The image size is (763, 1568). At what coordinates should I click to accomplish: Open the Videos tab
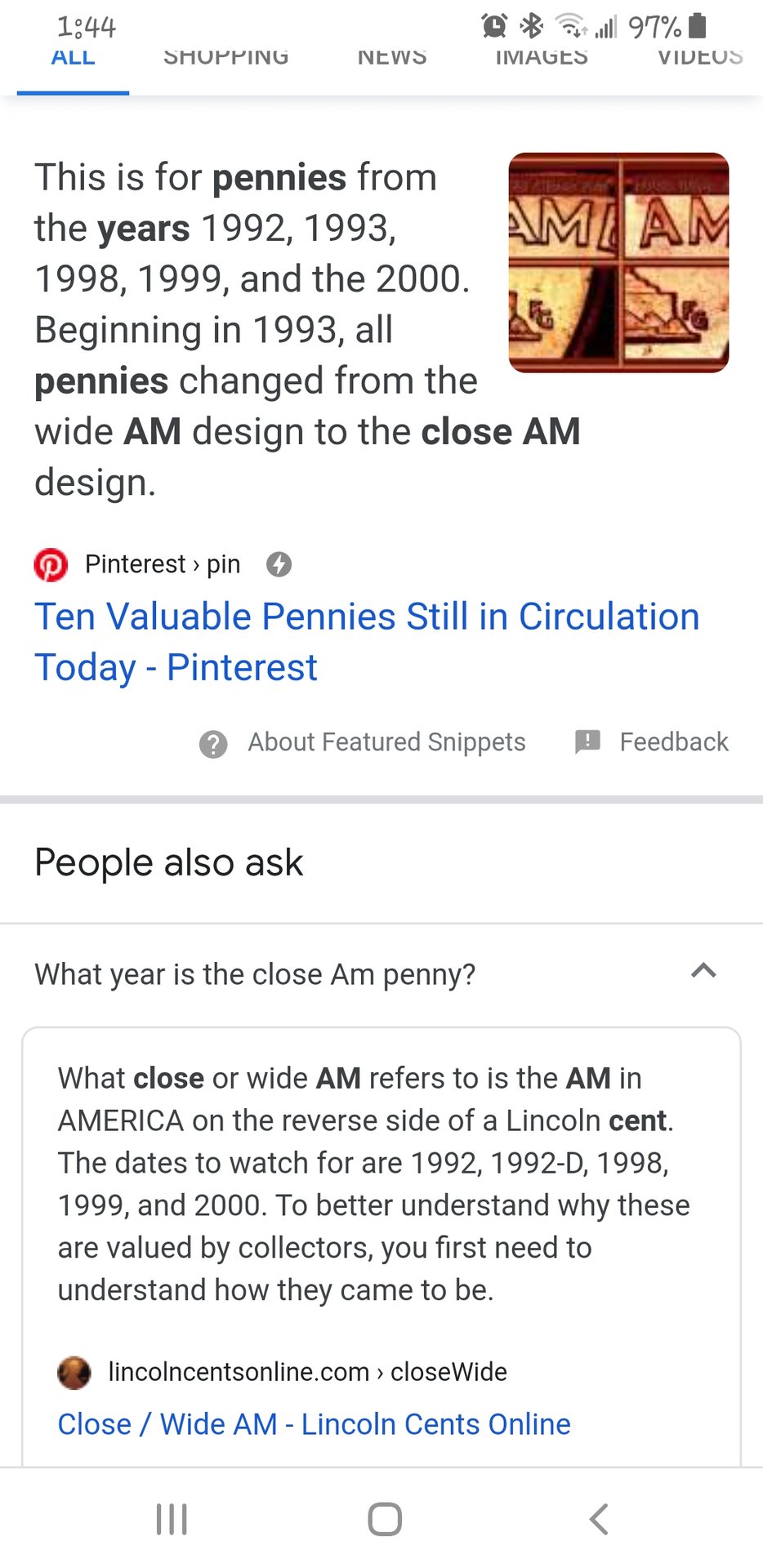tap(700, 59)
